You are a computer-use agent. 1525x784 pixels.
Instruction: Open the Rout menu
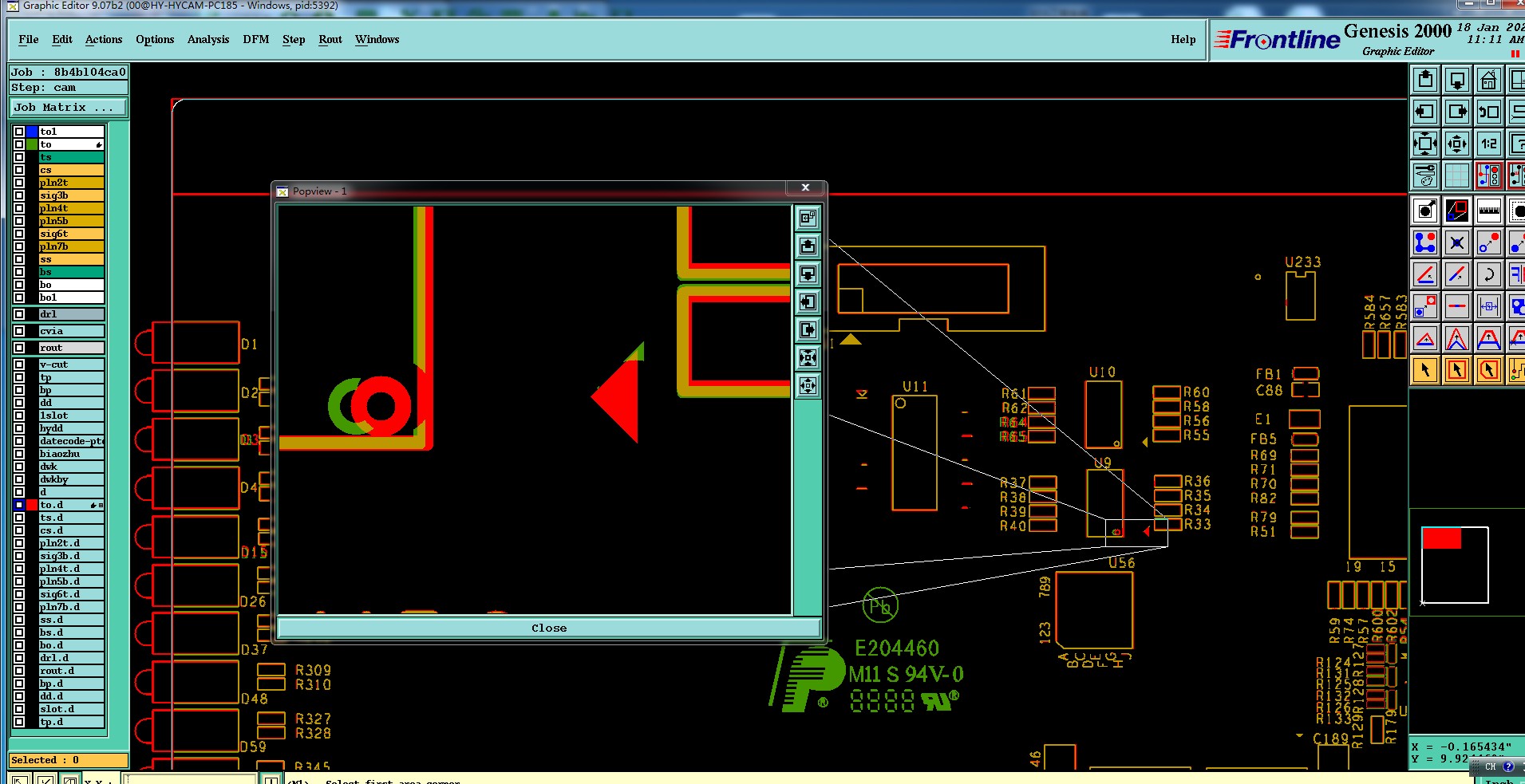330,39
